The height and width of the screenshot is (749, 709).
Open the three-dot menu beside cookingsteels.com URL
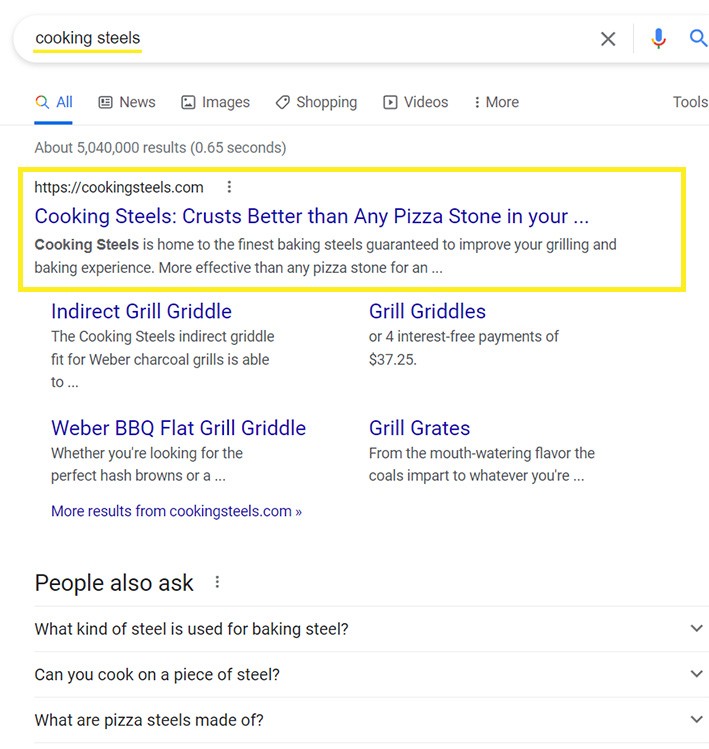pos(229,187)
